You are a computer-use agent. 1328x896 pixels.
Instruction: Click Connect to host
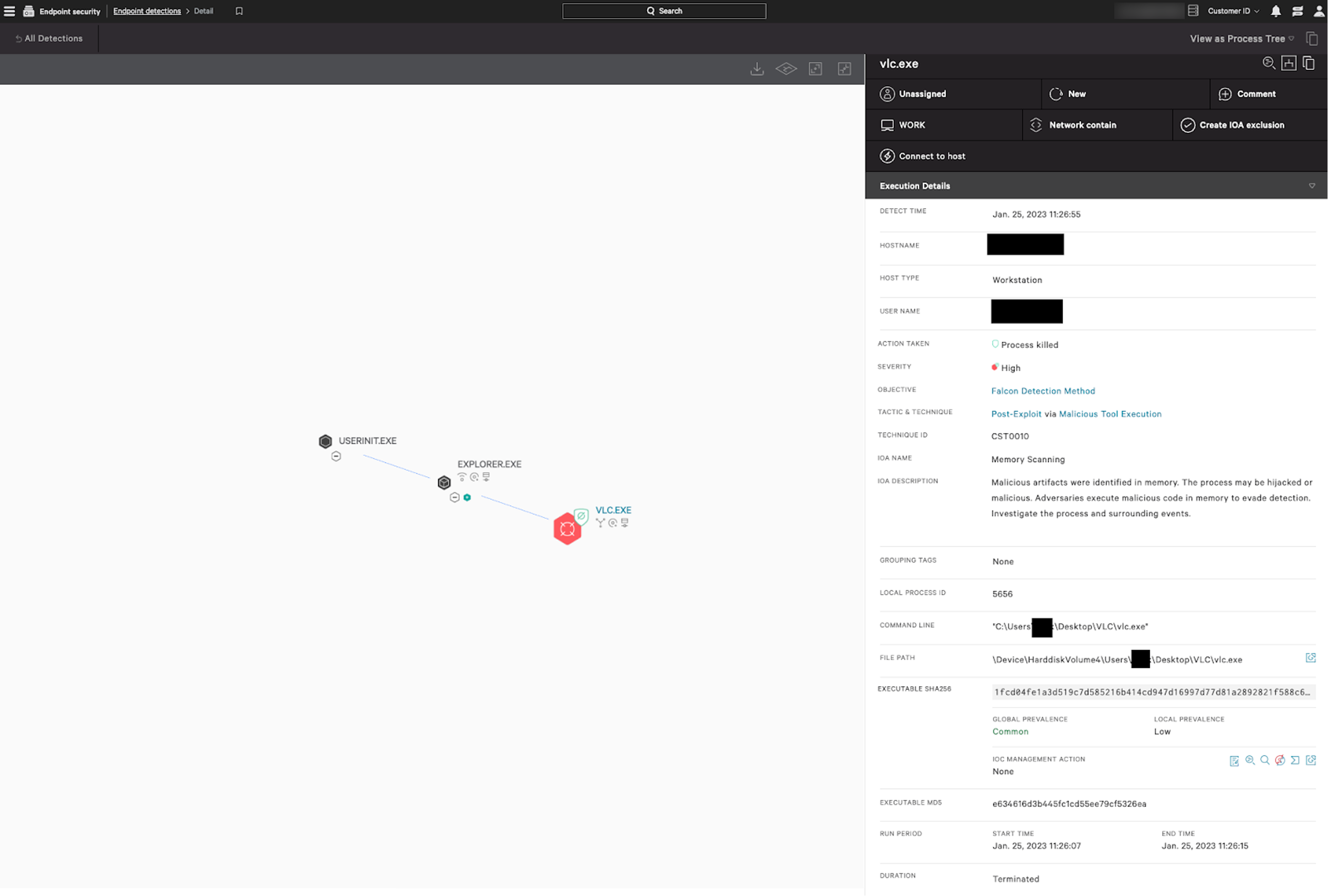pos(923,157)
